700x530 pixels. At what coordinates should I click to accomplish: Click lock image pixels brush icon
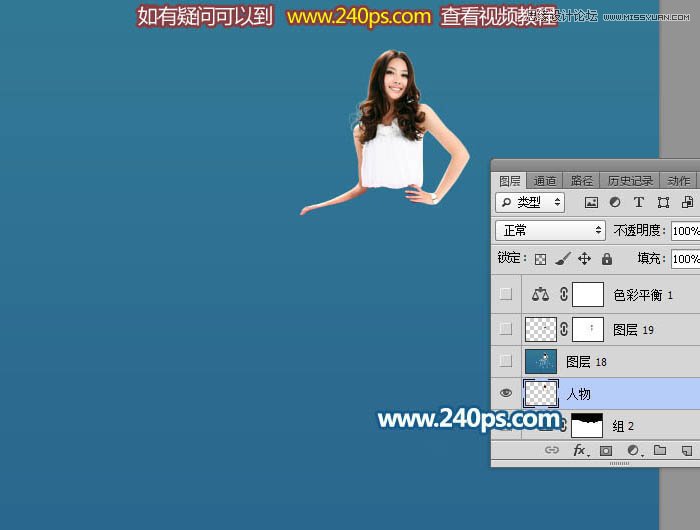click(562, 259)
